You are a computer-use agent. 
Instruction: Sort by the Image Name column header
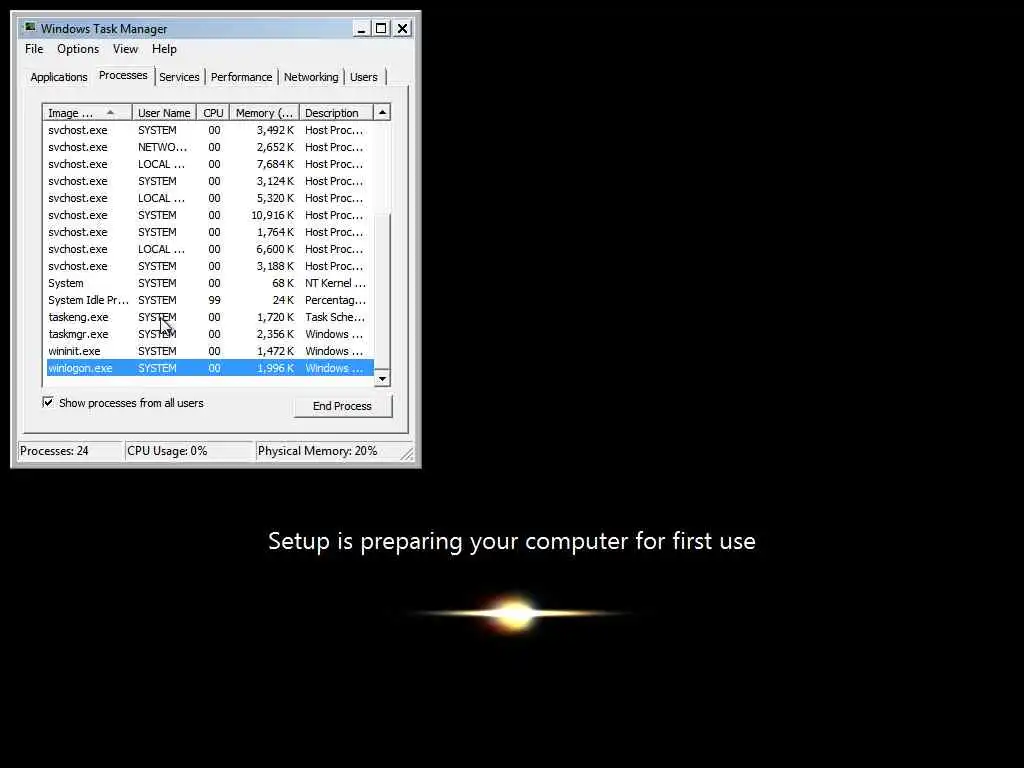[87, 113]
